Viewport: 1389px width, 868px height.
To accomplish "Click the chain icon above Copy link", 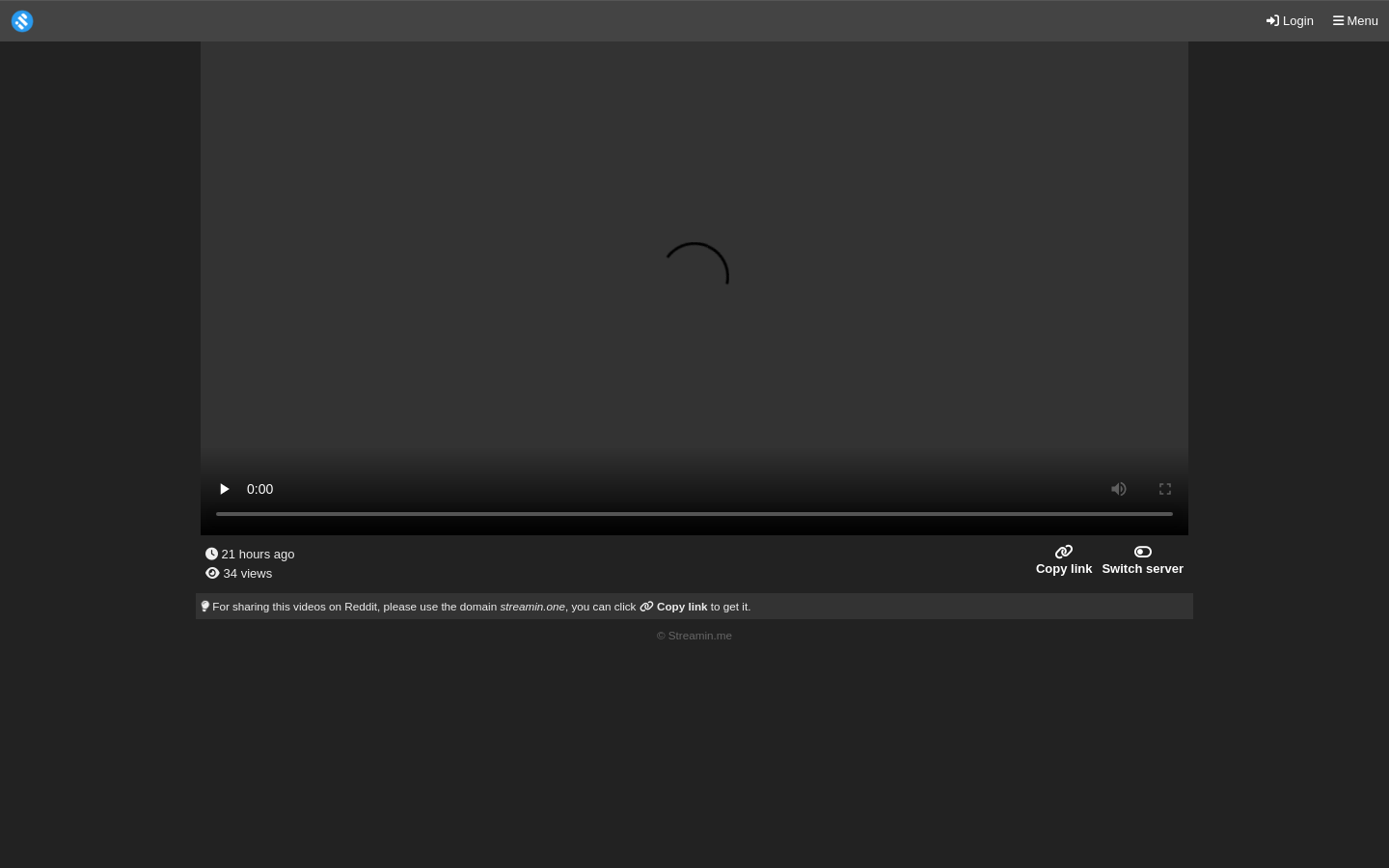I will tap(1064, 552).
